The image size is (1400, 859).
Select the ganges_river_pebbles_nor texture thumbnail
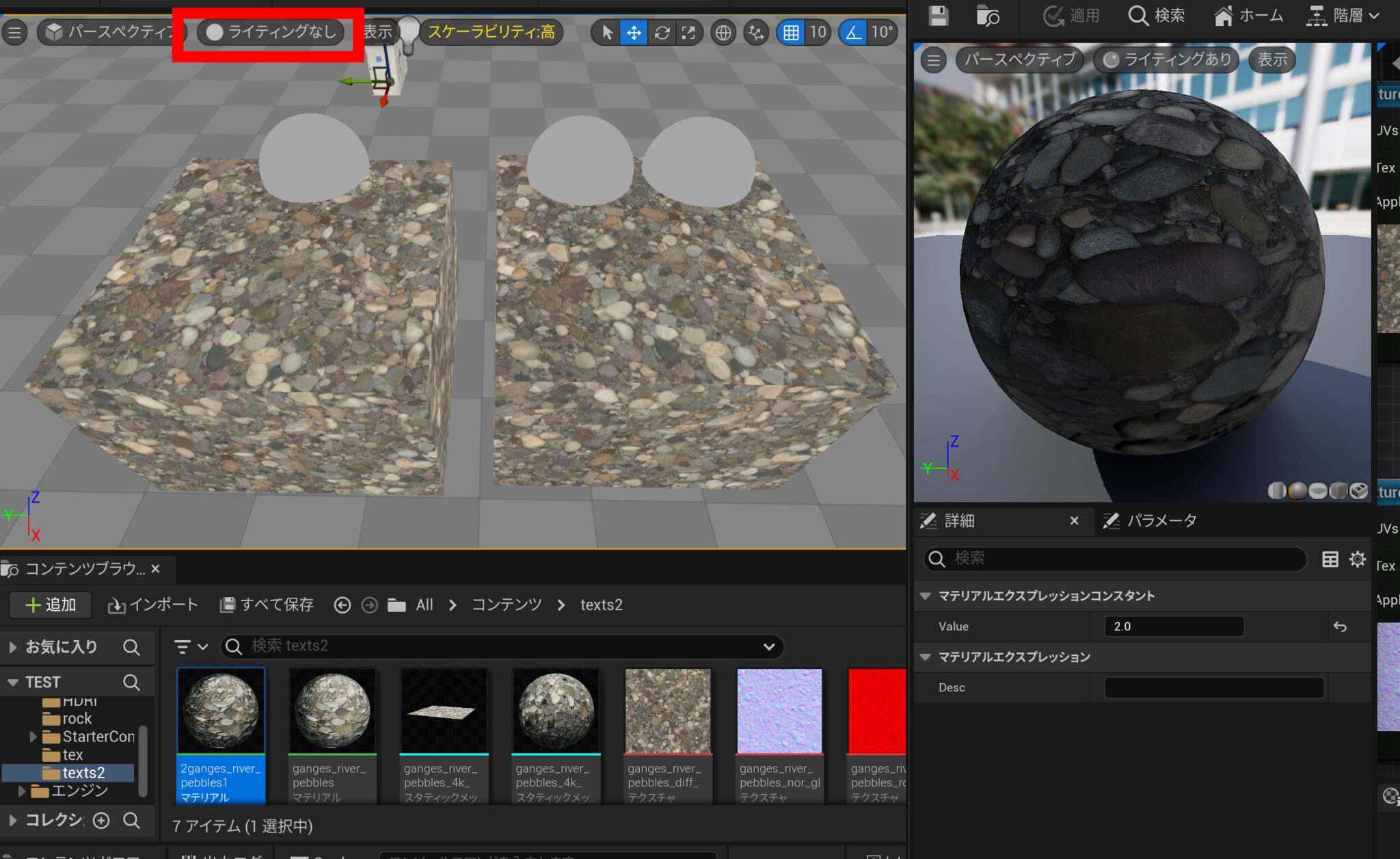778,711
